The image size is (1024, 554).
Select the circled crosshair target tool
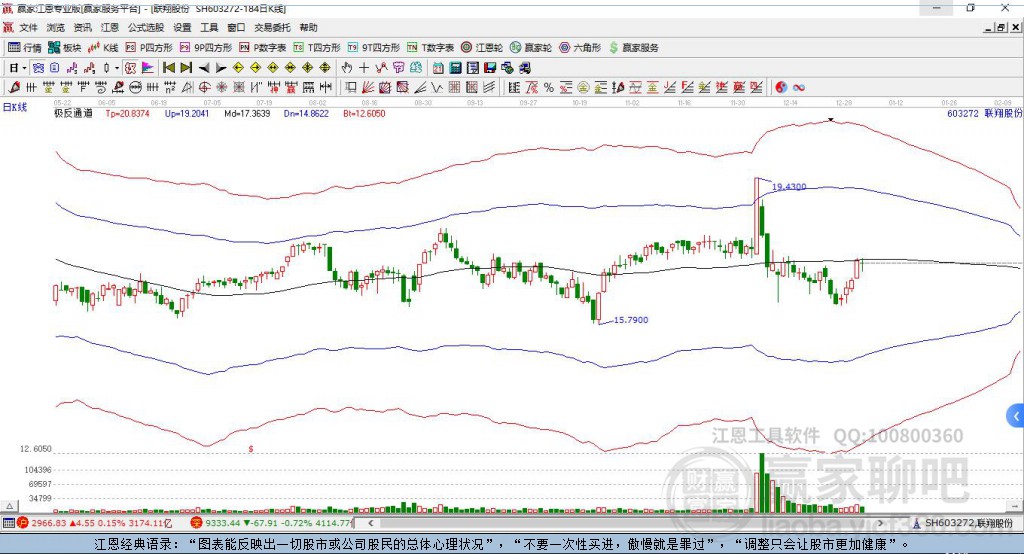click(204, 87)
